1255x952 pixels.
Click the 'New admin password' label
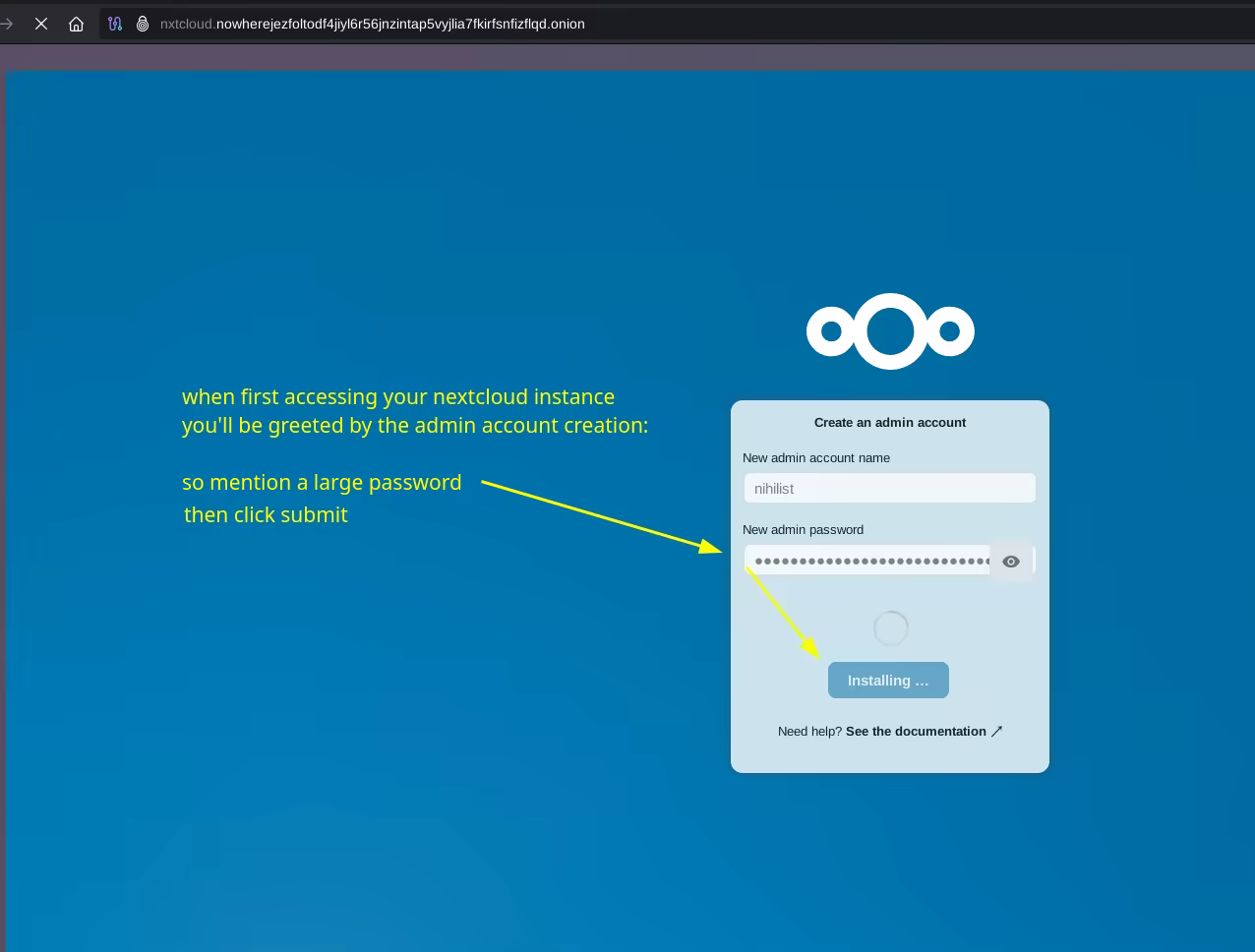click(x=803, y=530)
